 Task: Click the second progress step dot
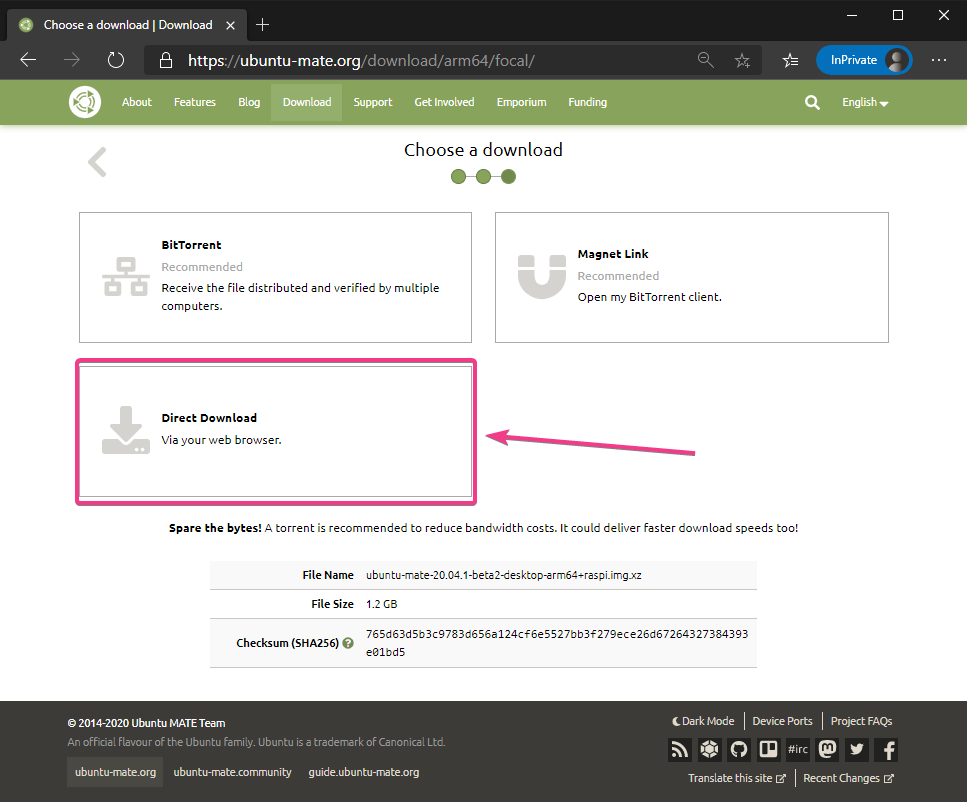tap(484, 177)
